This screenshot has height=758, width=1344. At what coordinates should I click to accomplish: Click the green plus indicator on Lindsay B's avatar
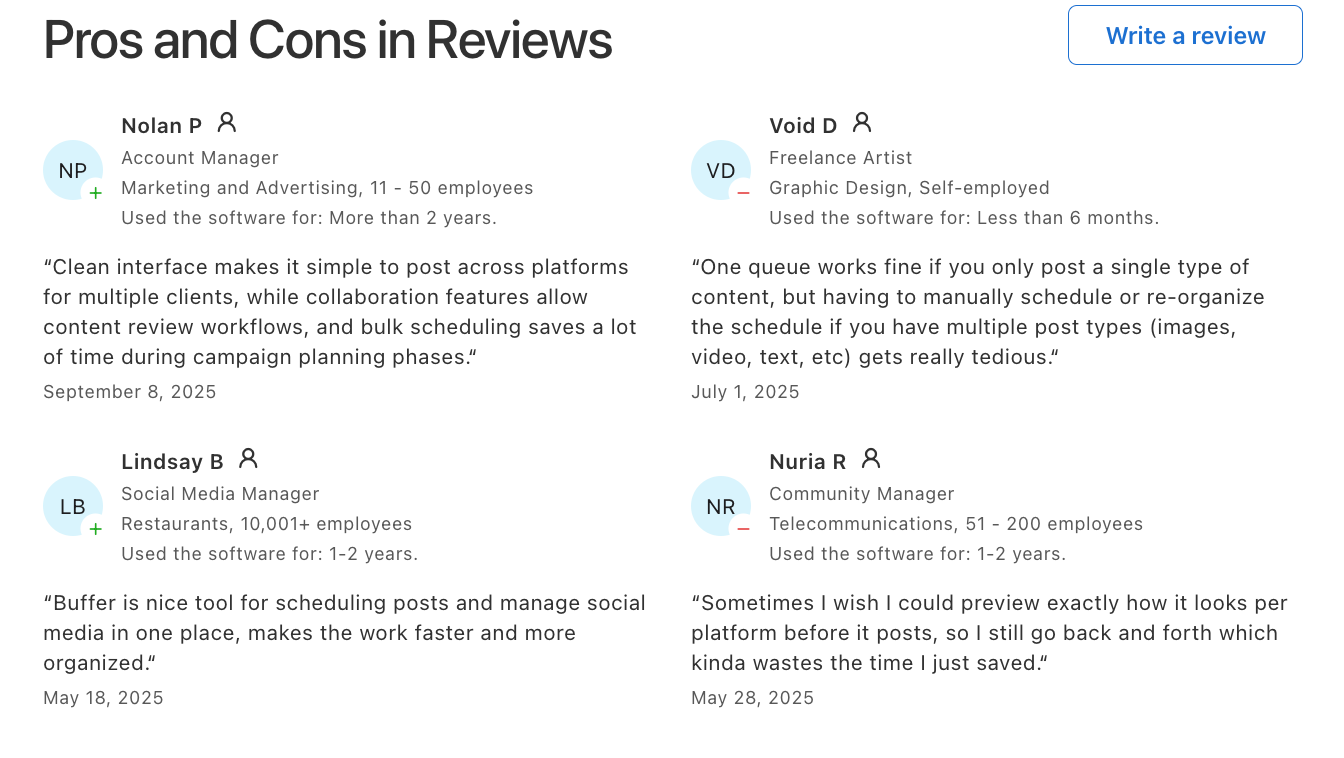pos(96,529)
